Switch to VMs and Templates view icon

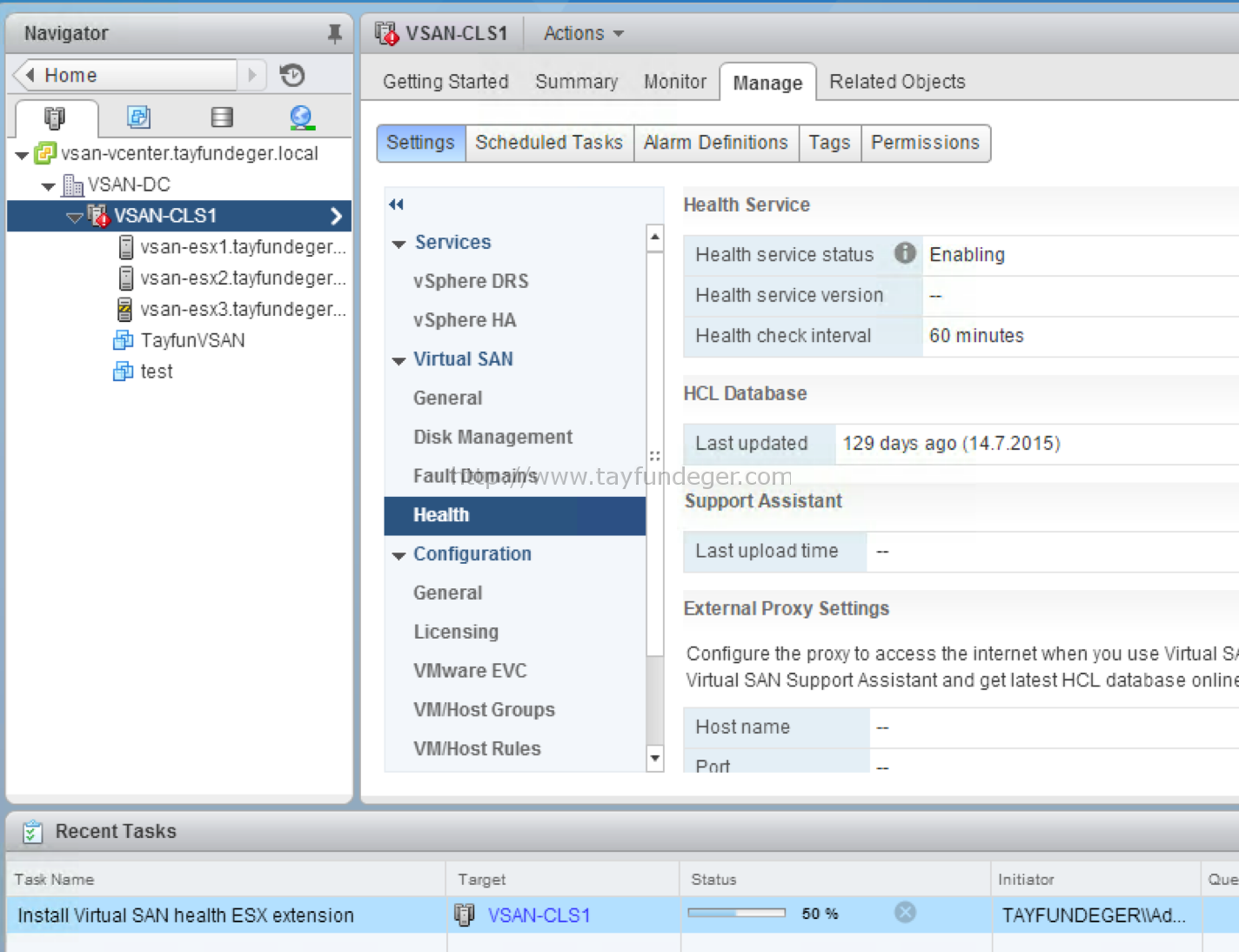138,117
